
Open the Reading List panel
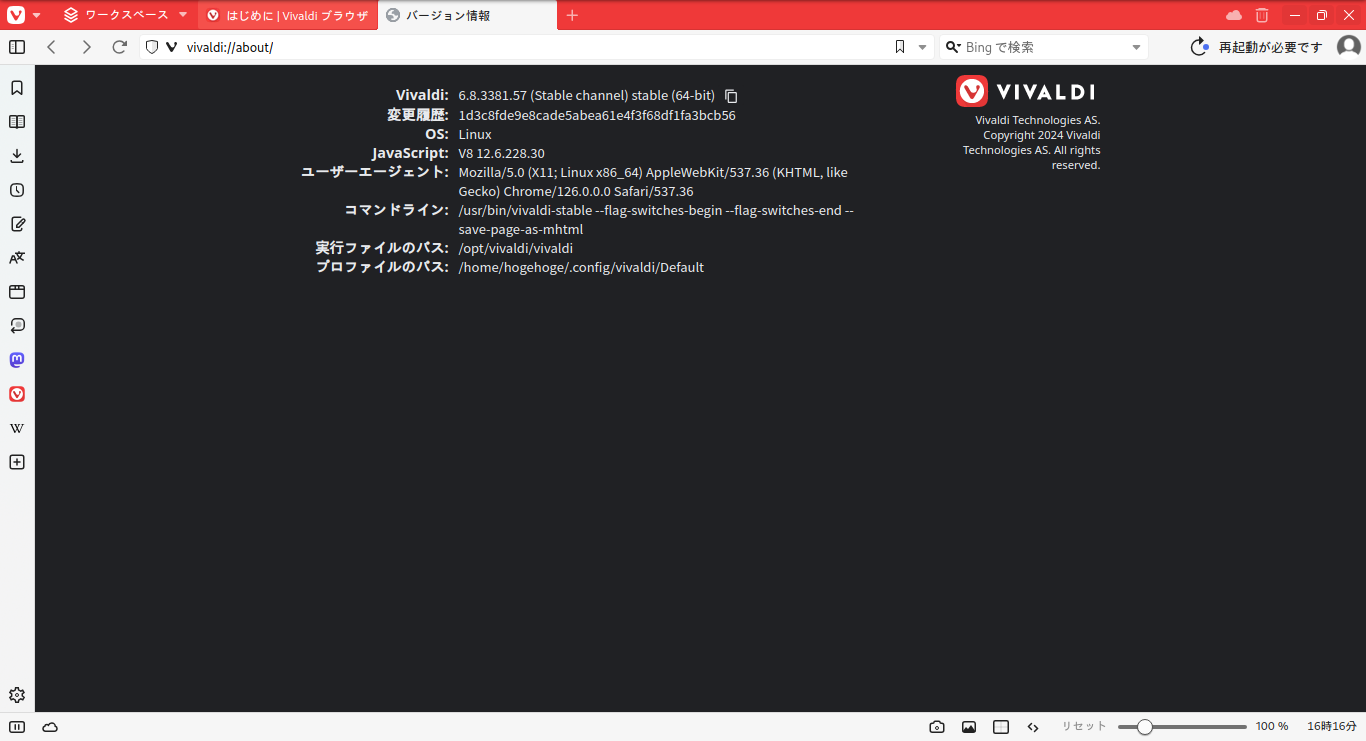click(17, 122)
